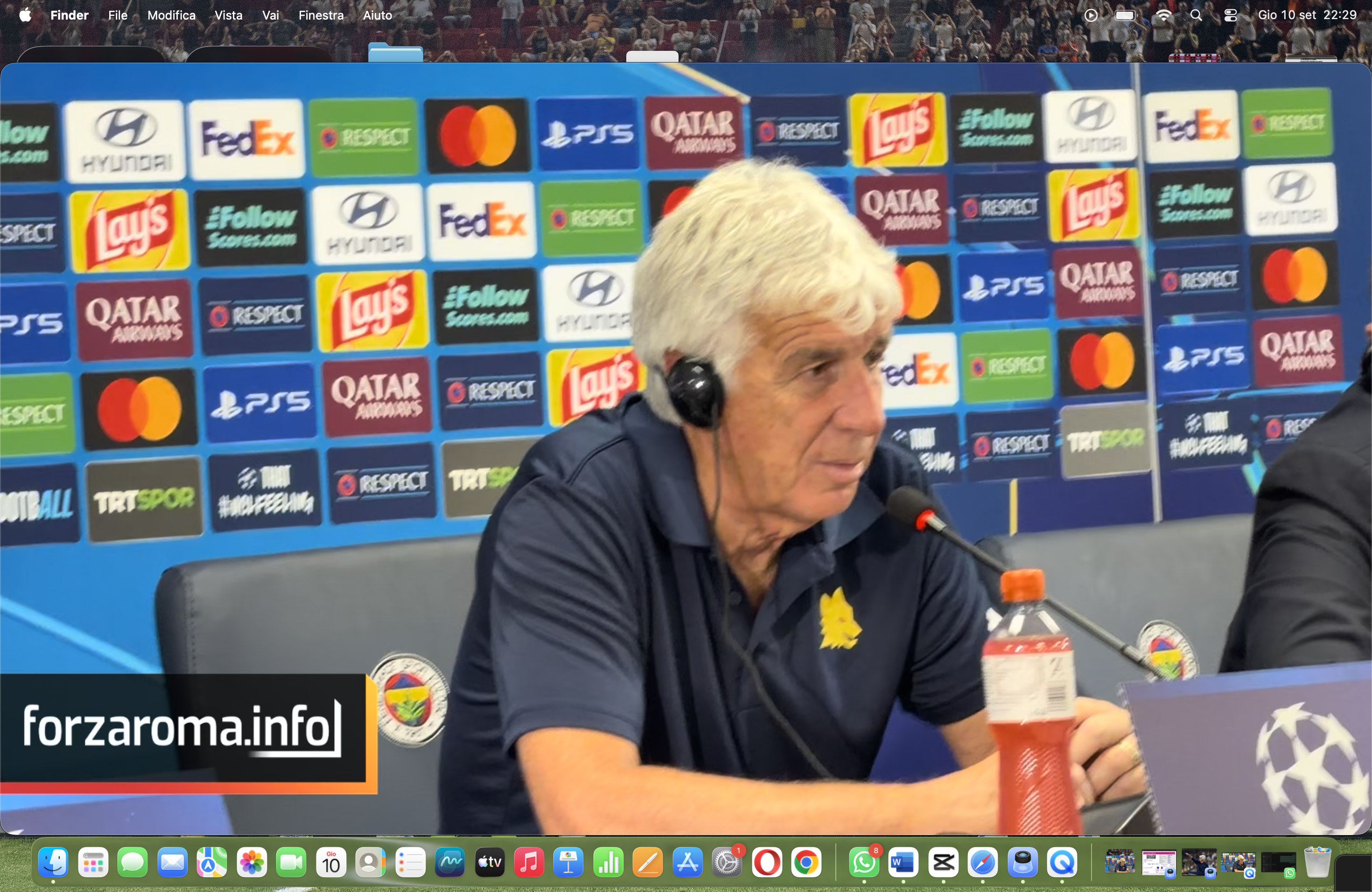Image resolution: width=1372 pixels, height=892 pixels.
Task: Open Google Chrome from the Dock
Action: point(806,863)
